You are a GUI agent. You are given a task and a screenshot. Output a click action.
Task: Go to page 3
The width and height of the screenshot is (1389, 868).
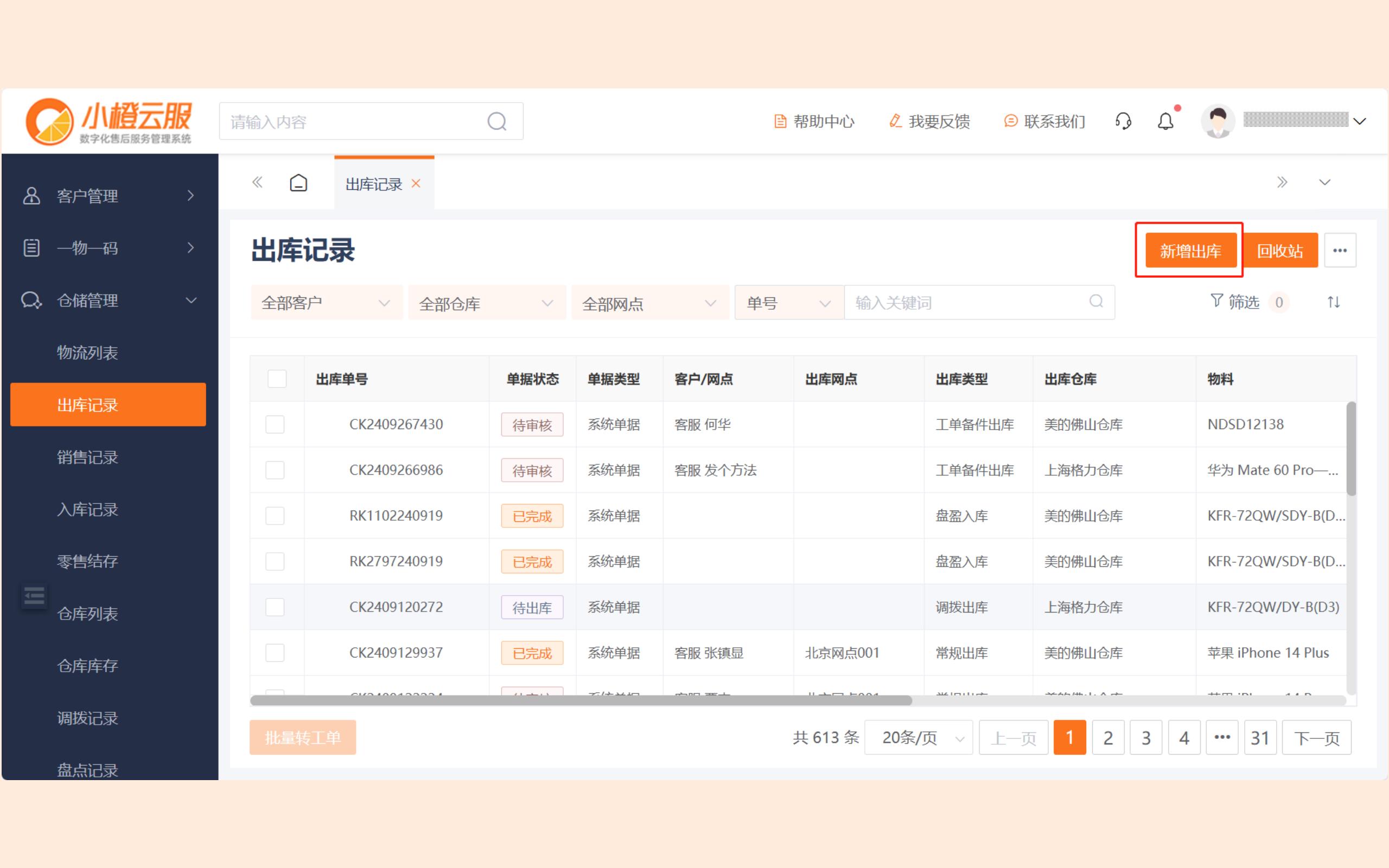click(x=1145, y=737)
